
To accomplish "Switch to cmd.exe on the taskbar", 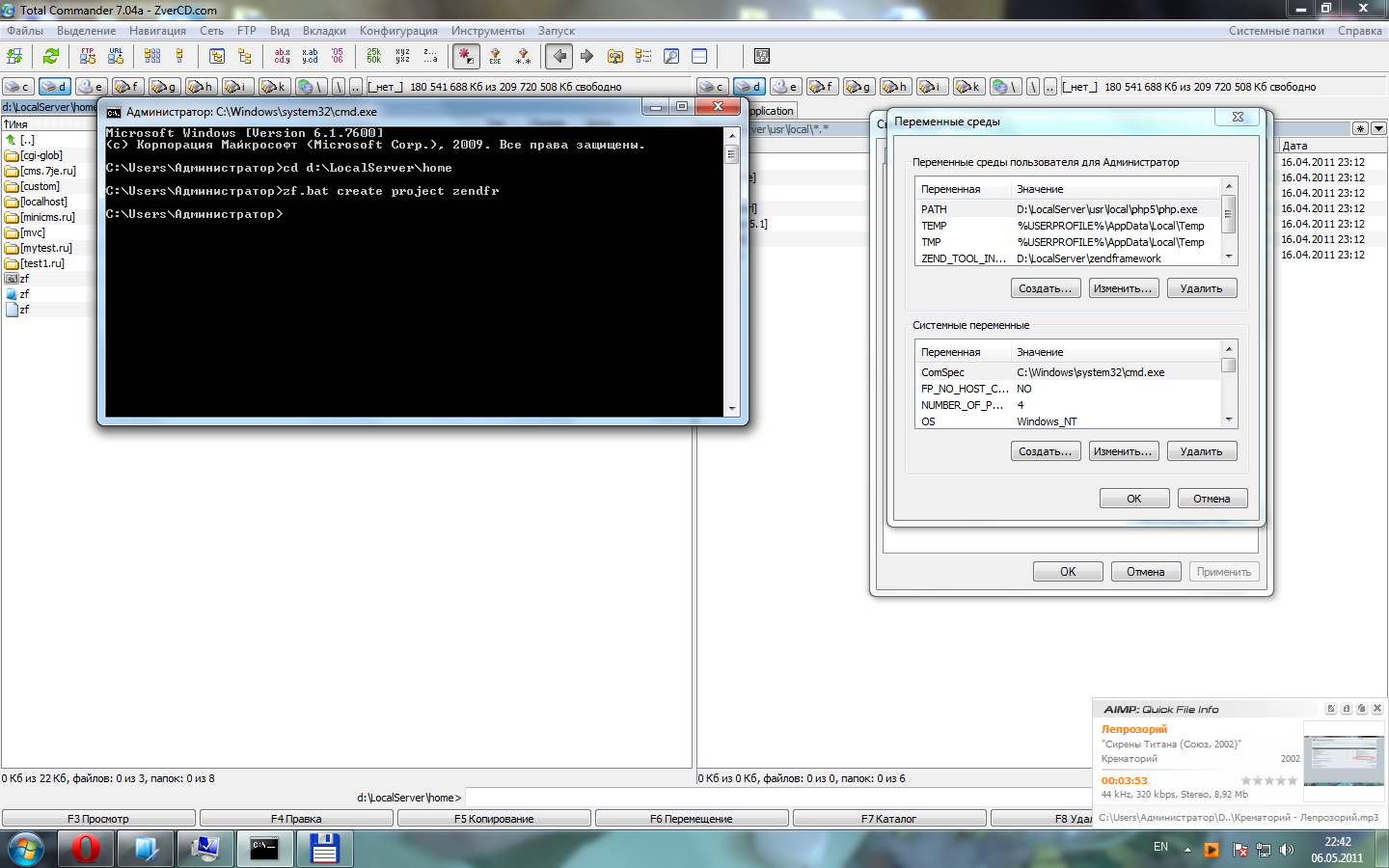I will [x=264, y=850].
